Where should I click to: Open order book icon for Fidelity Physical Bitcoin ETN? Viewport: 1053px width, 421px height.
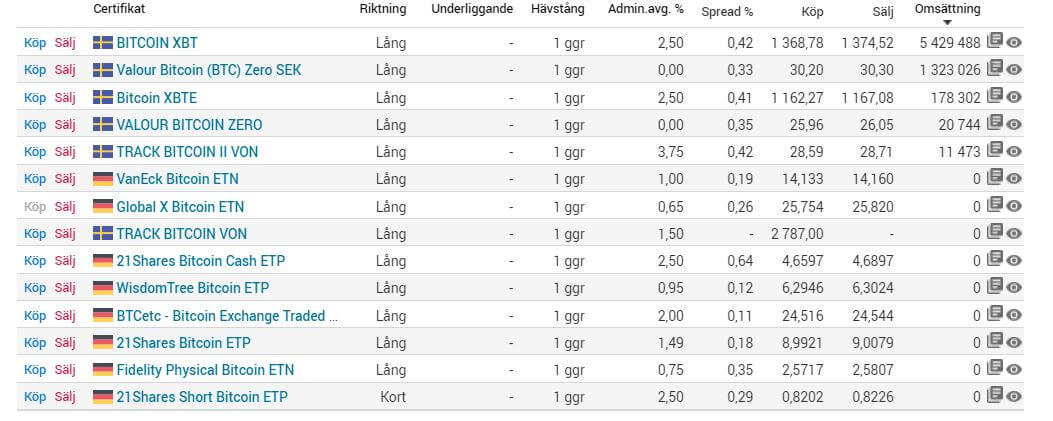click(995, 369)
